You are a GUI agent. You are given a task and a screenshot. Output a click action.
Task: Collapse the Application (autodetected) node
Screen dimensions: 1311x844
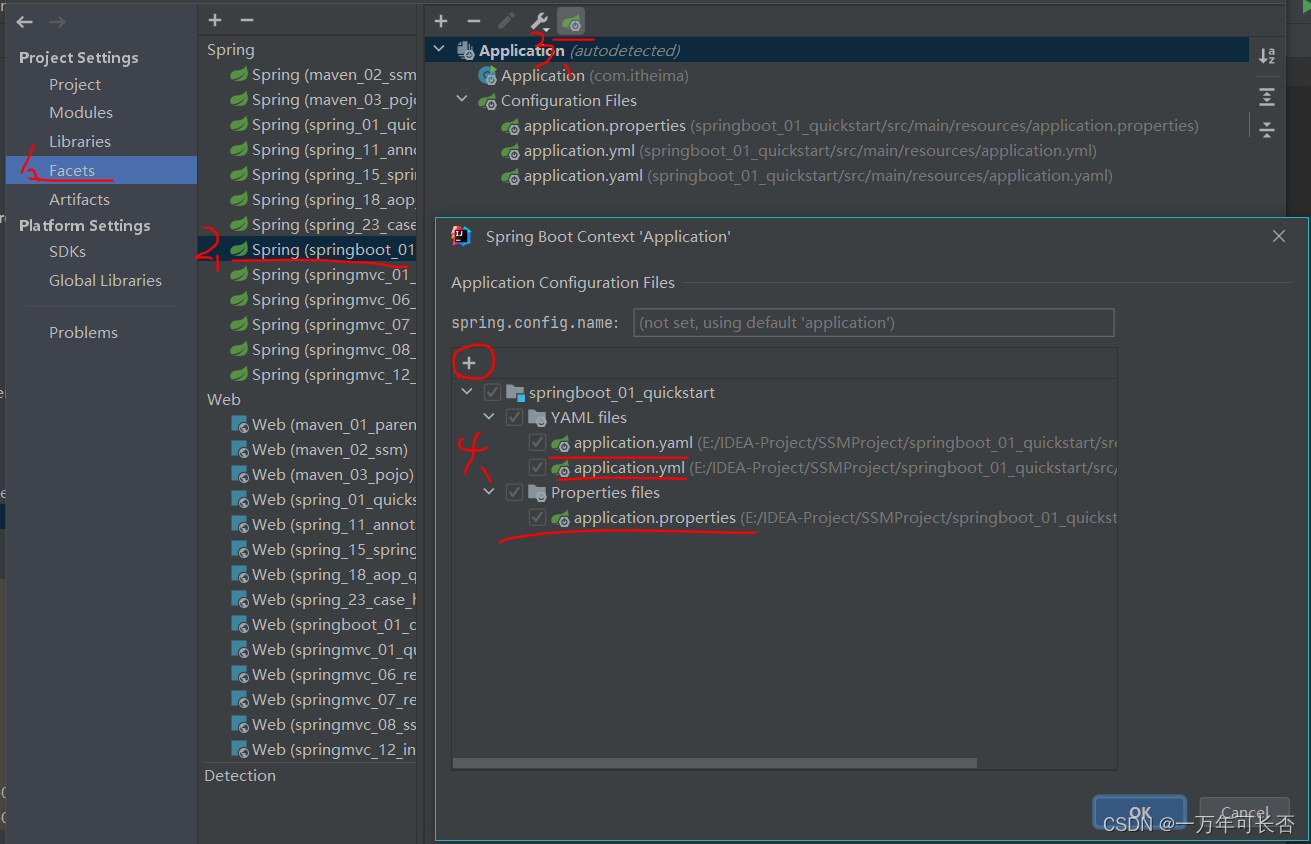(439, 50)
